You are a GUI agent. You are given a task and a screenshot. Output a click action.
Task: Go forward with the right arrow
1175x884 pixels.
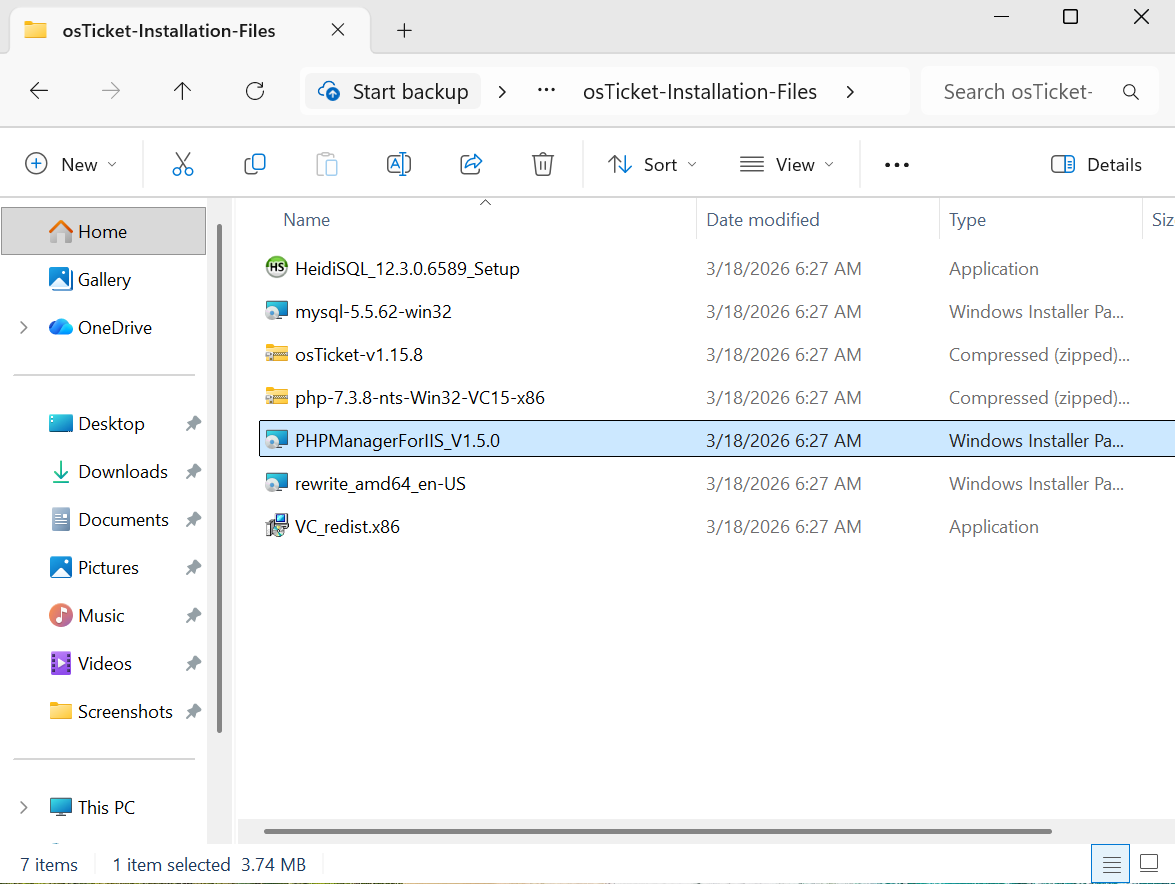tap(111, 91)
